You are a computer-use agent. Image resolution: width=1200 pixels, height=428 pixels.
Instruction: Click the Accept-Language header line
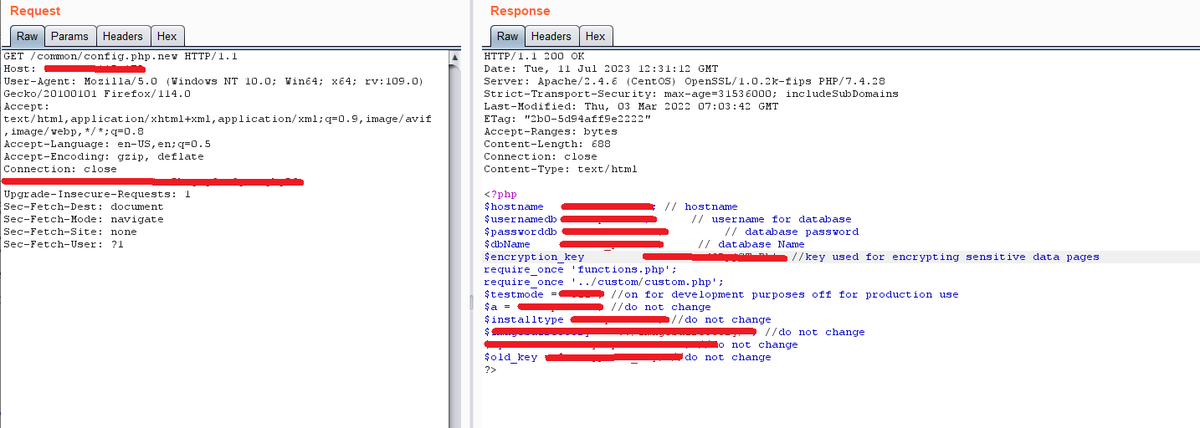click(x=107, y=143)
